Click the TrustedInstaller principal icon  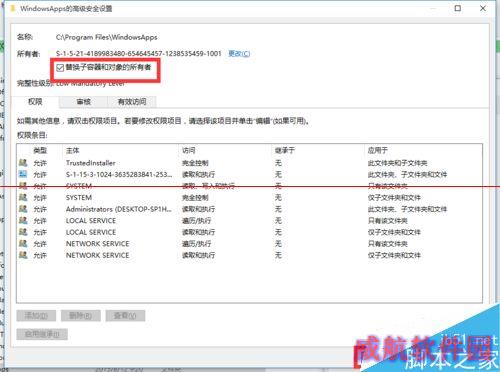23,163
